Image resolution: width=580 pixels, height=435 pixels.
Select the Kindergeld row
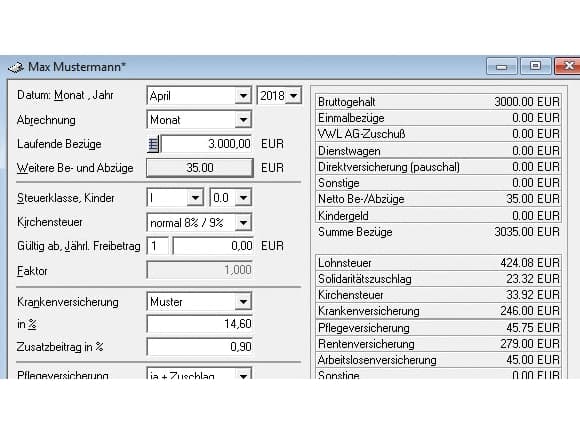tap(438, 215)
